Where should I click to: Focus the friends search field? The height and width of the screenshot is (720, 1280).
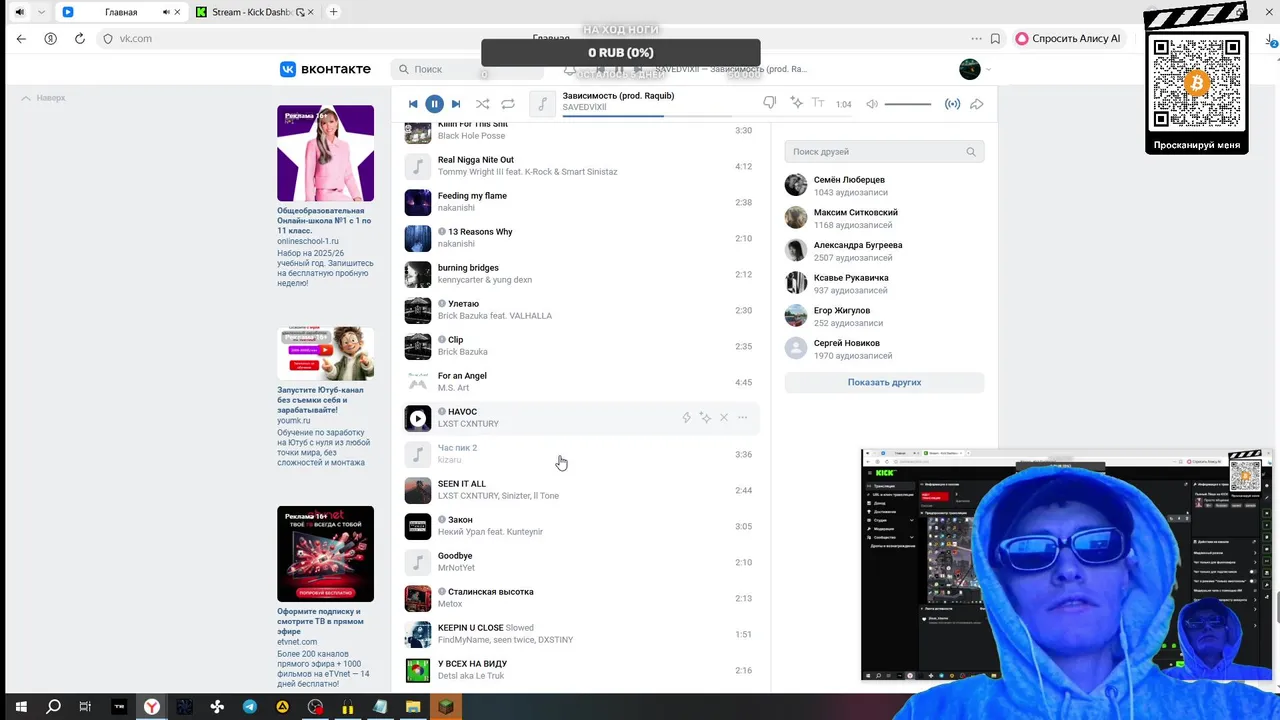[884, 152]
